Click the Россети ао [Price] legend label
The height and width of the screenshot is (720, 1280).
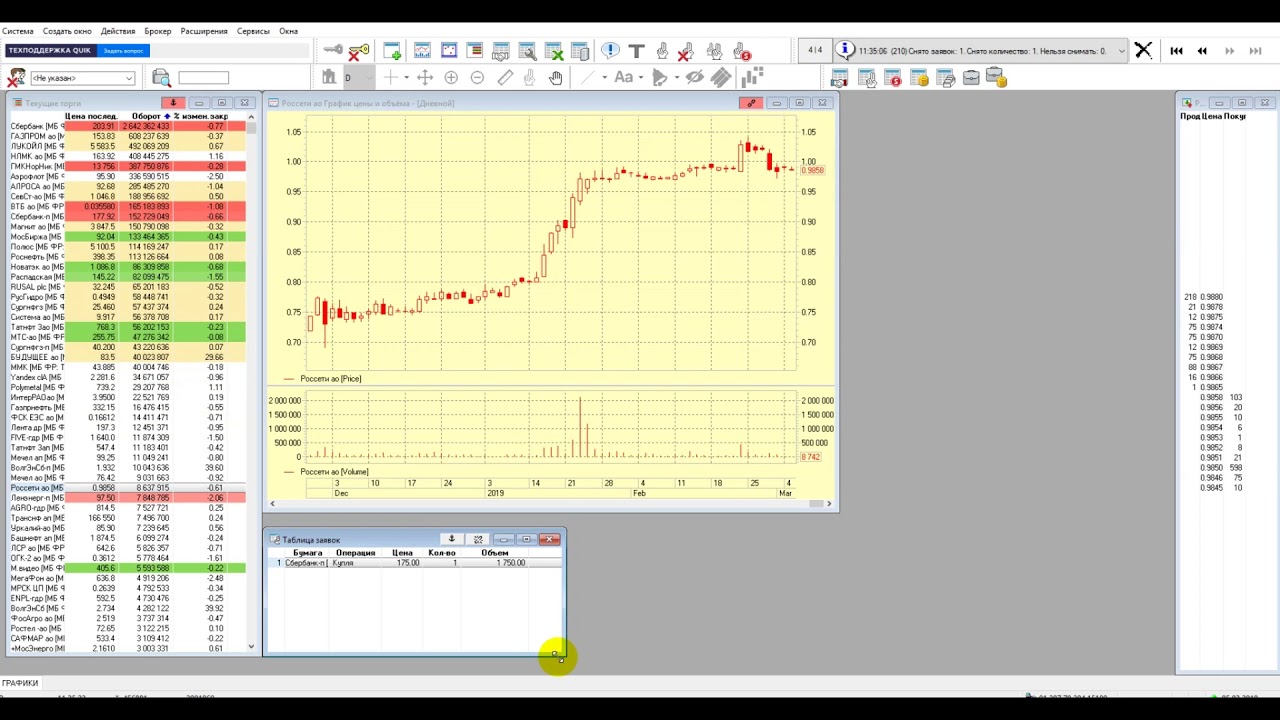331,379
